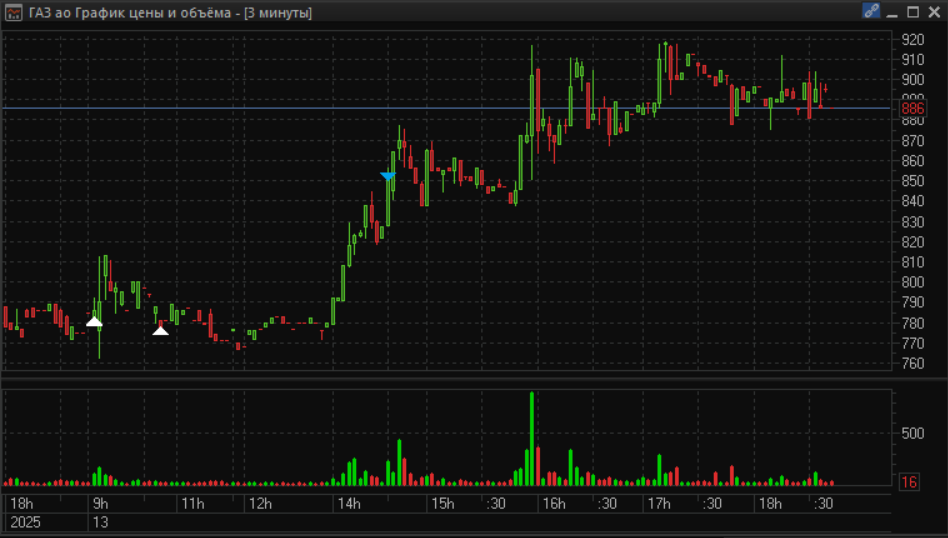Click the red 16 current volume label
The height and width of the screenshot is (538, 948).
(909, 482)
